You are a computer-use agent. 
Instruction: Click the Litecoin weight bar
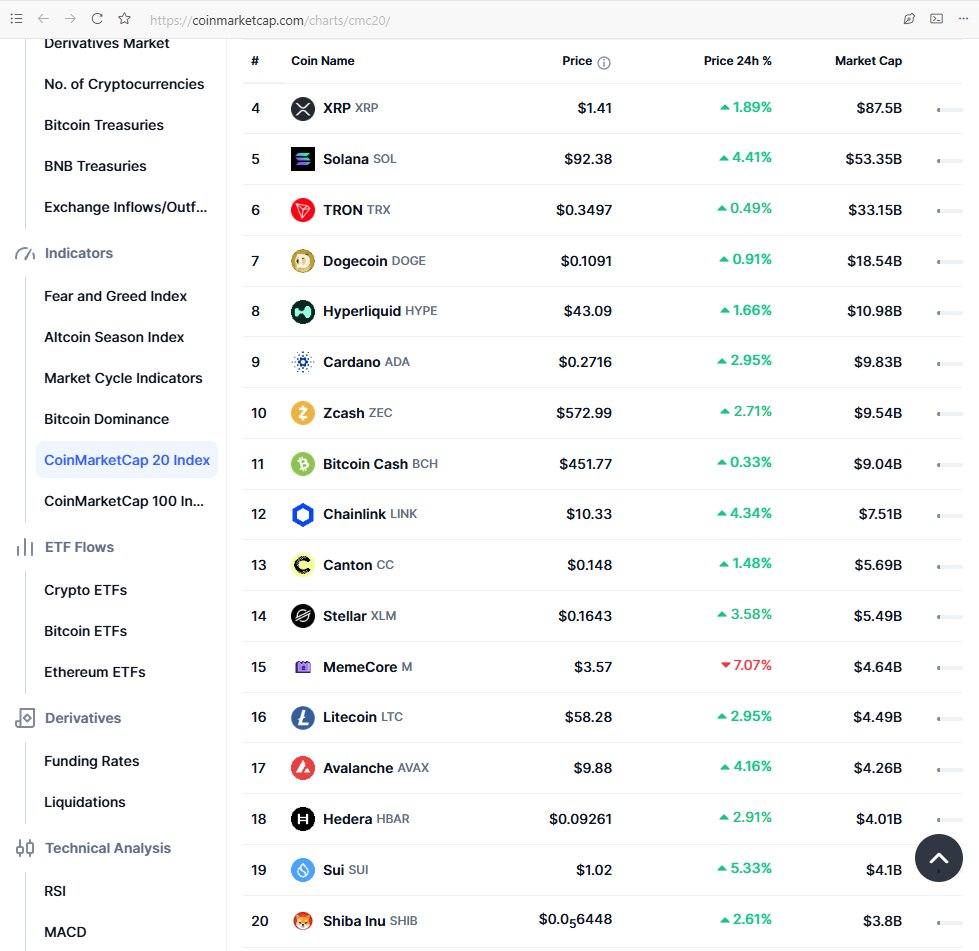point(950,719)
